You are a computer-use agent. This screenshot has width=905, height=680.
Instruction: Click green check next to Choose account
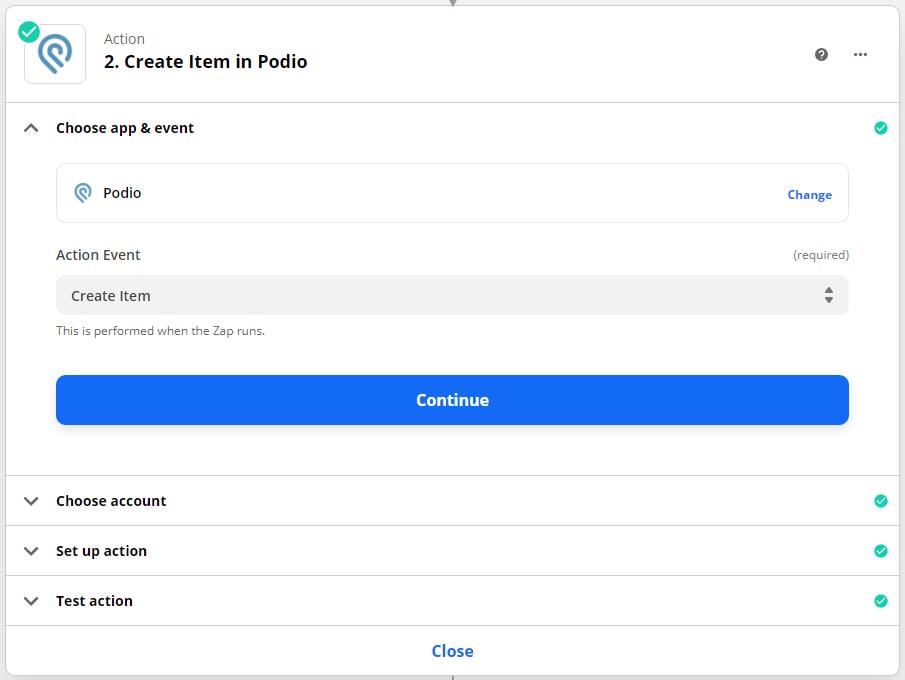880,501
